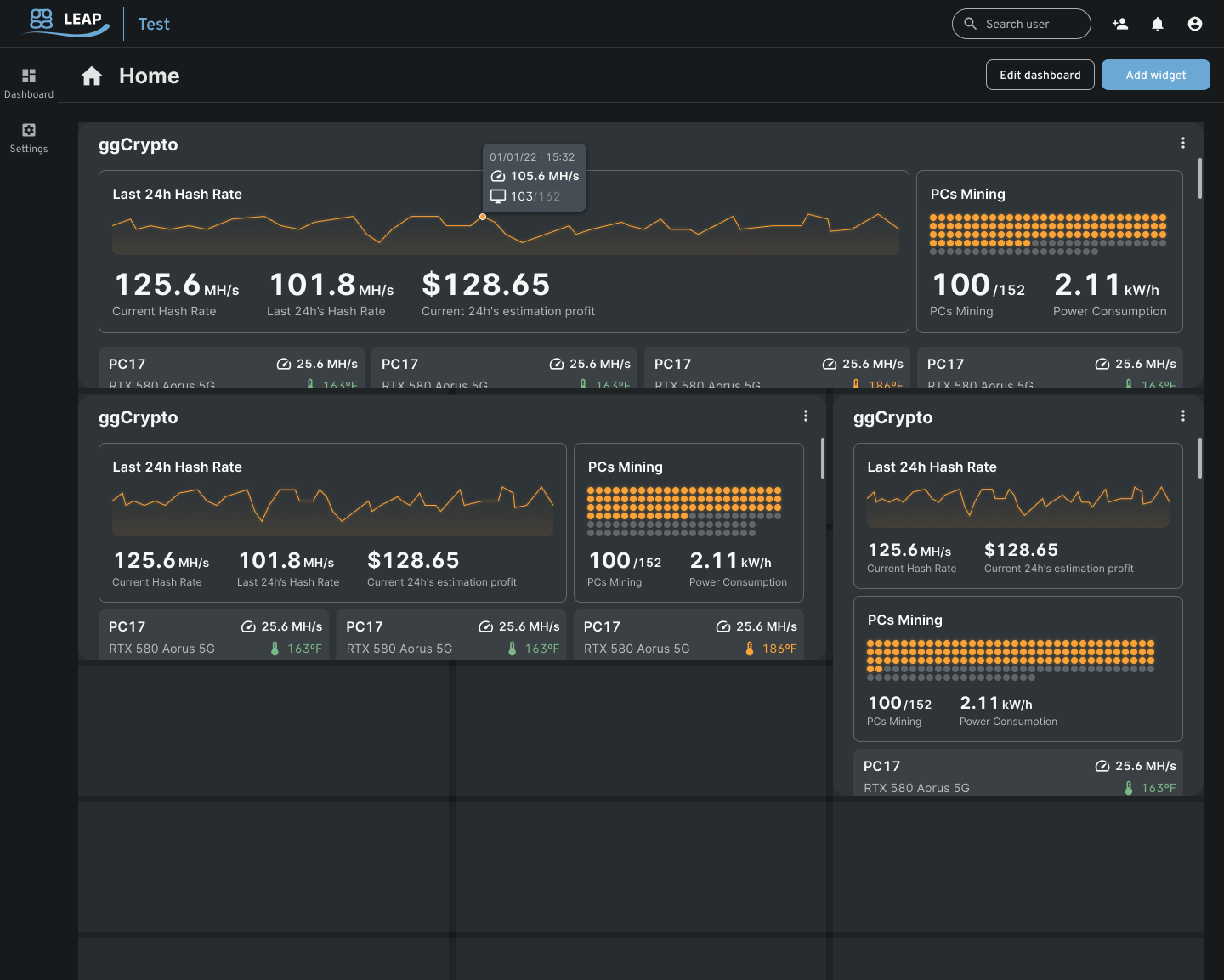The image size is (1224, 980).
Task: Click the PCs Mining dot grid in top widget
Action: click(1048, 234)
